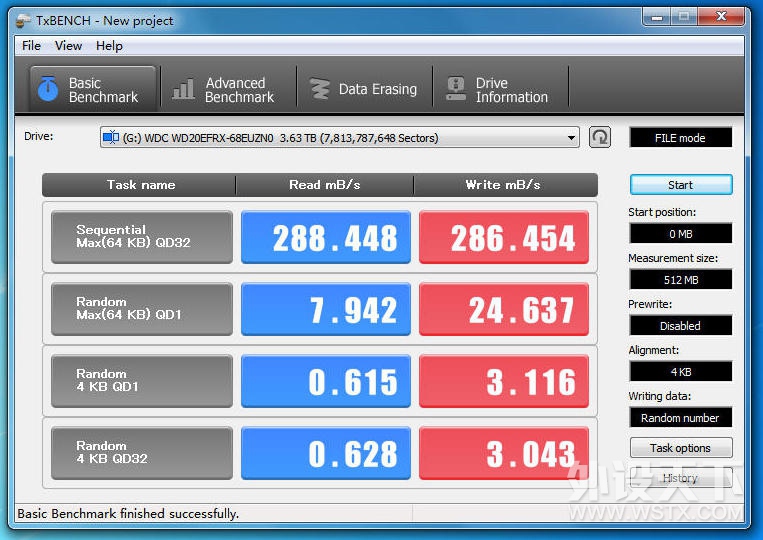Click the Basic Benchmark stopwatch icon

(48, 89)
